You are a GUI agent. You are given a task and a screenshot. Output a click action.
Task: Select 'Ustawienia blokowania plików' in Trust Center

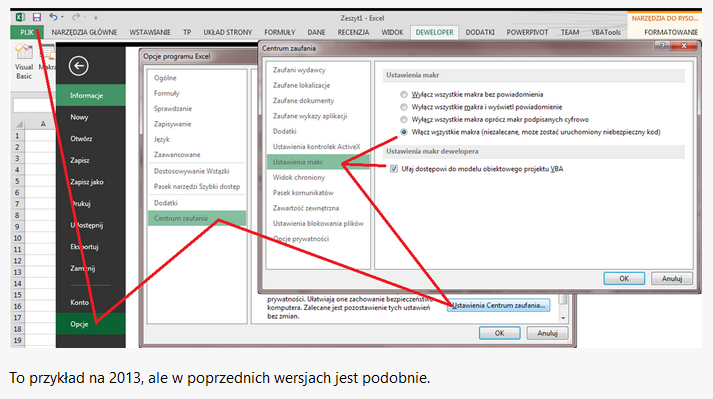pyautogui.click(x=318, y=223)
